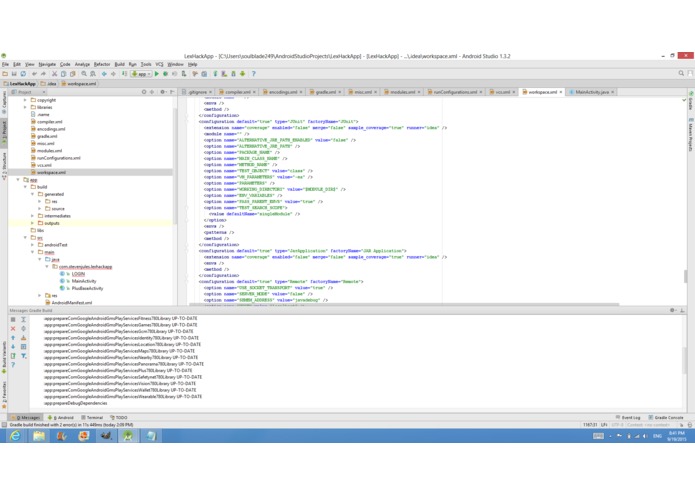Click the Replace toolbar icon
This screenshot has width=695, height=494.
(x=93, y=74)
